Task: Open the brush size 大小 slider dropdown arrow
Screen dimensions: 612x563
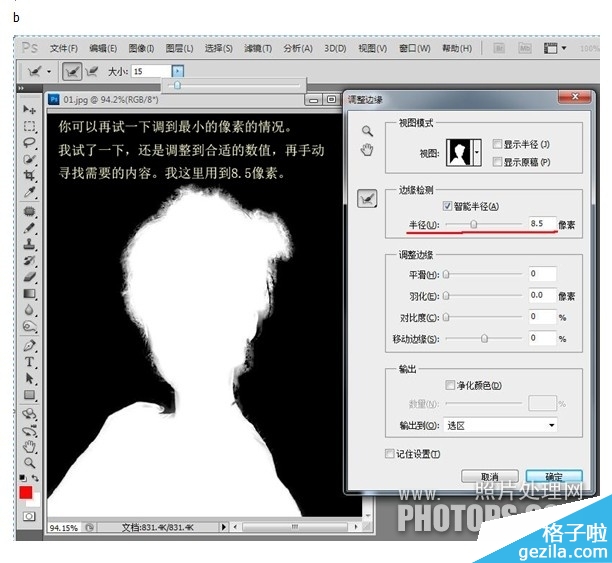Action: click(178, 71)
